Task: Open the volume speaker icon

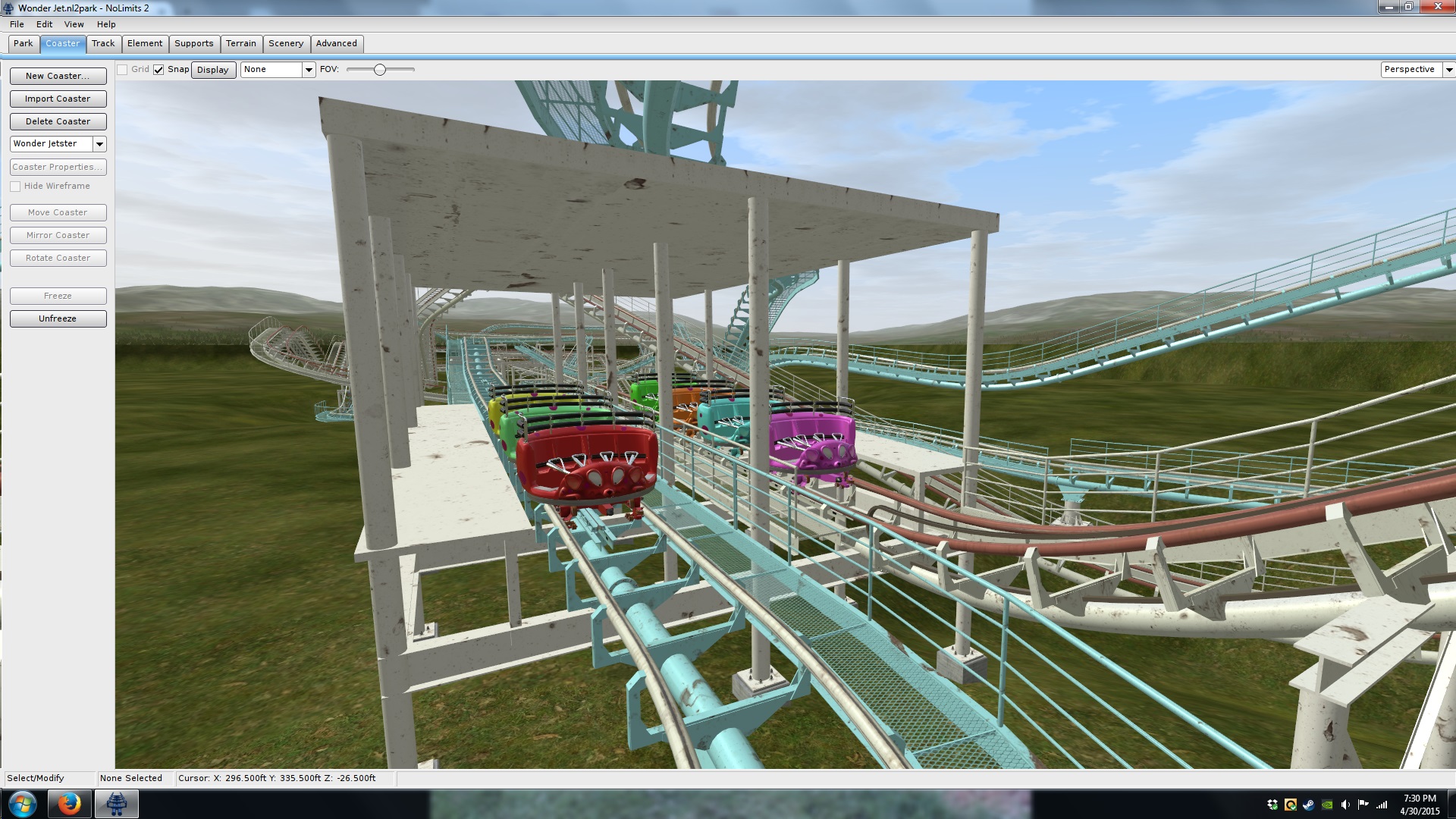Action: 1345,805
